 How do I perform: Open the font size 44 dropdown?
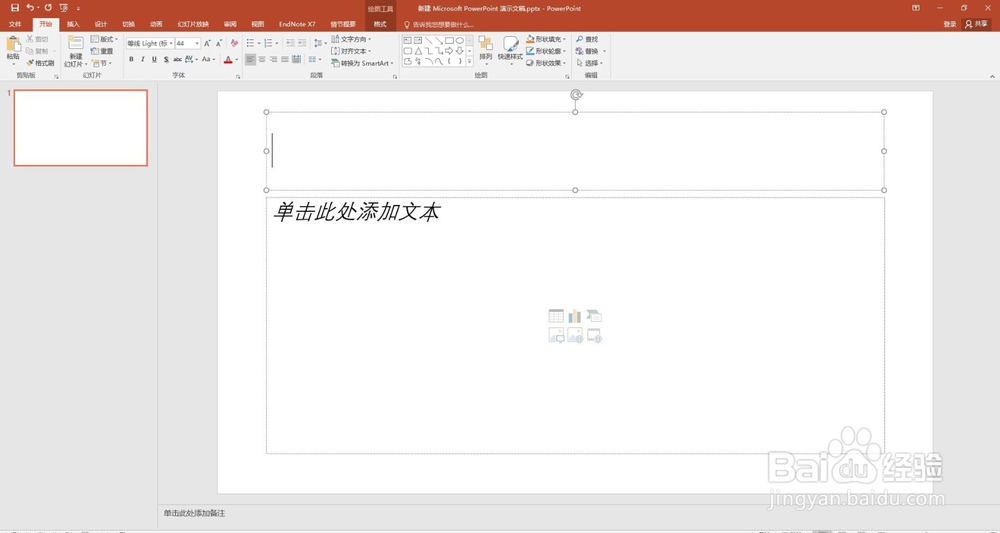click(197, 43)
